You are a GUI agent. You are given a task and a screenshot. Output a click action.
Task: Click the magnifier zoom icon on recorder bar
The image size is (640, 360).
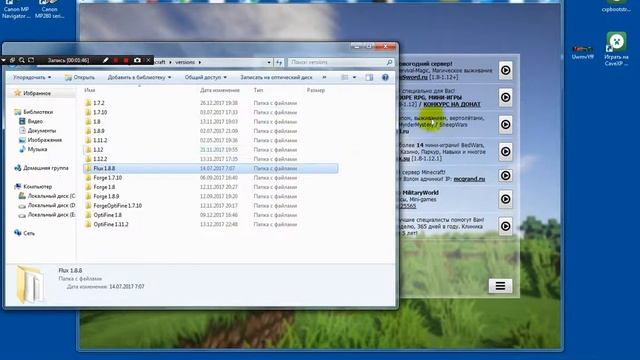pos(22,60)
